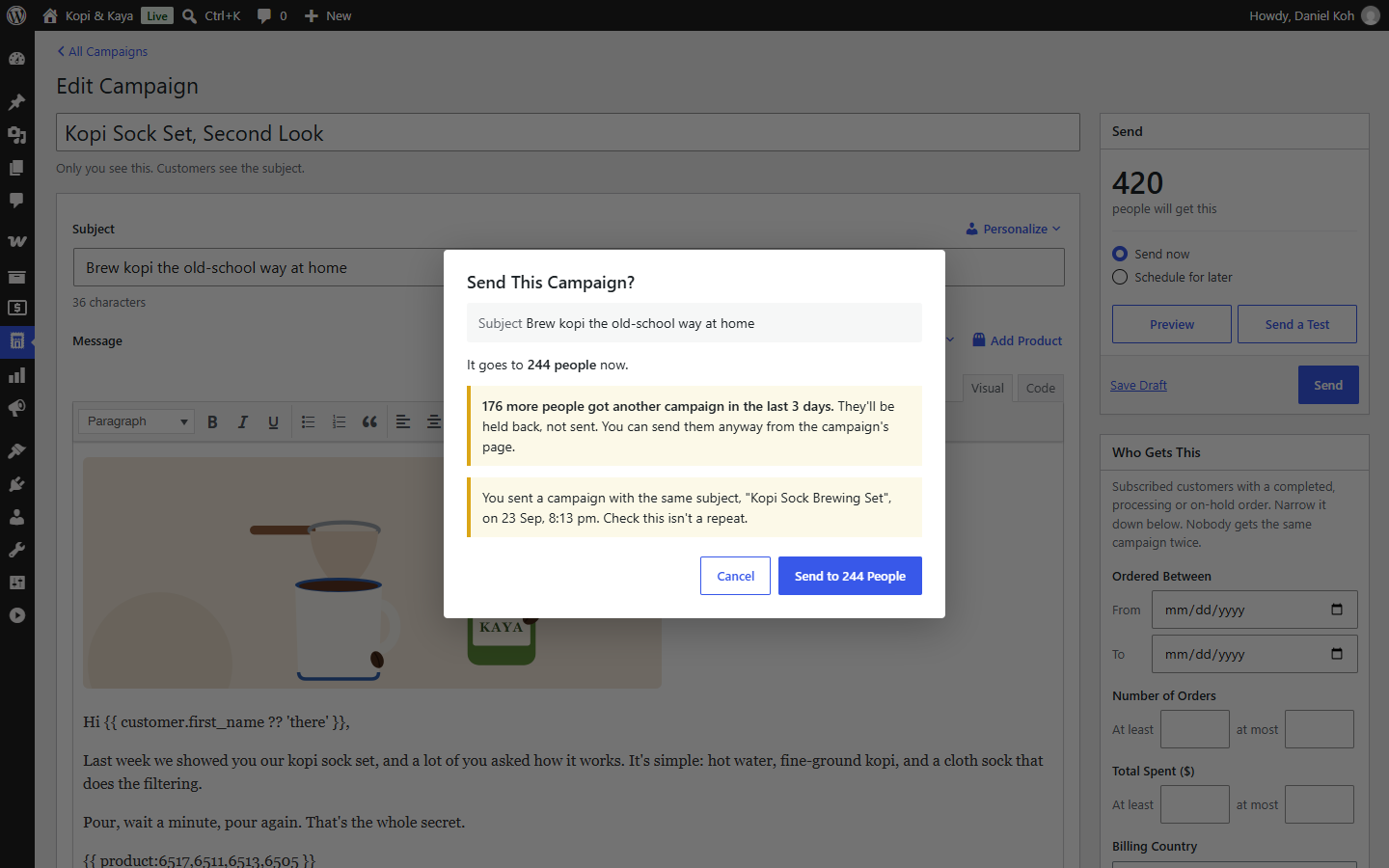
Task: Open the Media sidebar icon
Action: pos(16,135)
